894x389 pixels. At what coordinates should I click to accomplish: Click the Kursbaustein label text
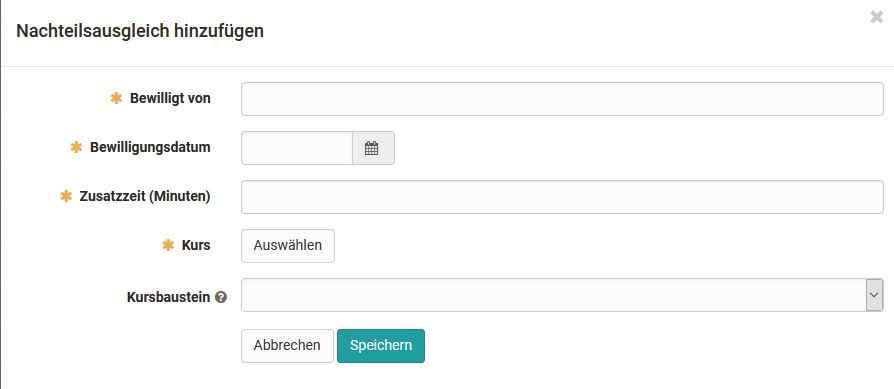click(168, 297)
